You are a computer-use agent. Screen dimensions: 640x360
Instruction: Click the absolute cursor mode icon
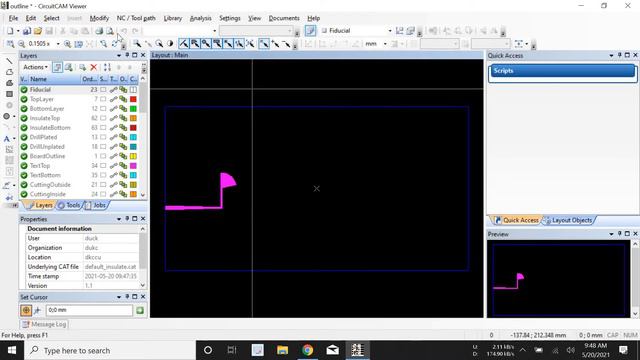tap(26, 311)
